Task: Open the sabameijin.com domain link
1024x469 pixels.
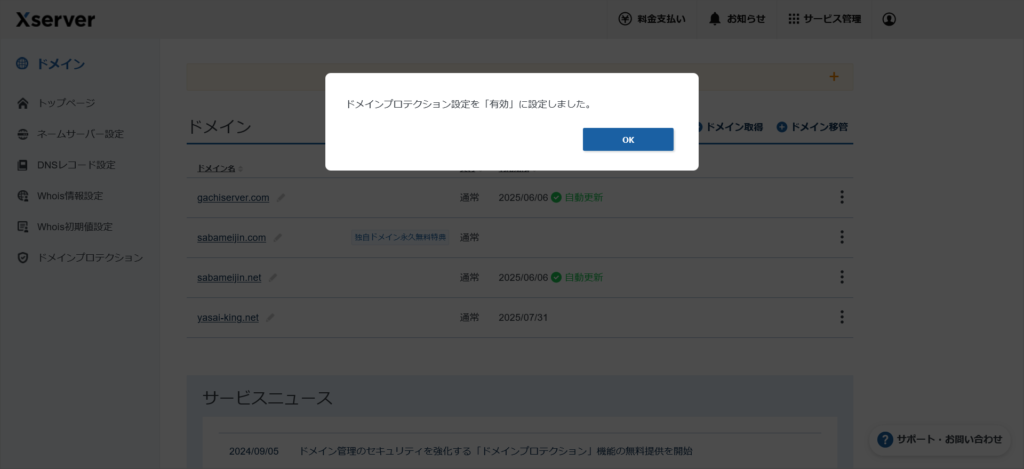Action: tap(231, 238)
